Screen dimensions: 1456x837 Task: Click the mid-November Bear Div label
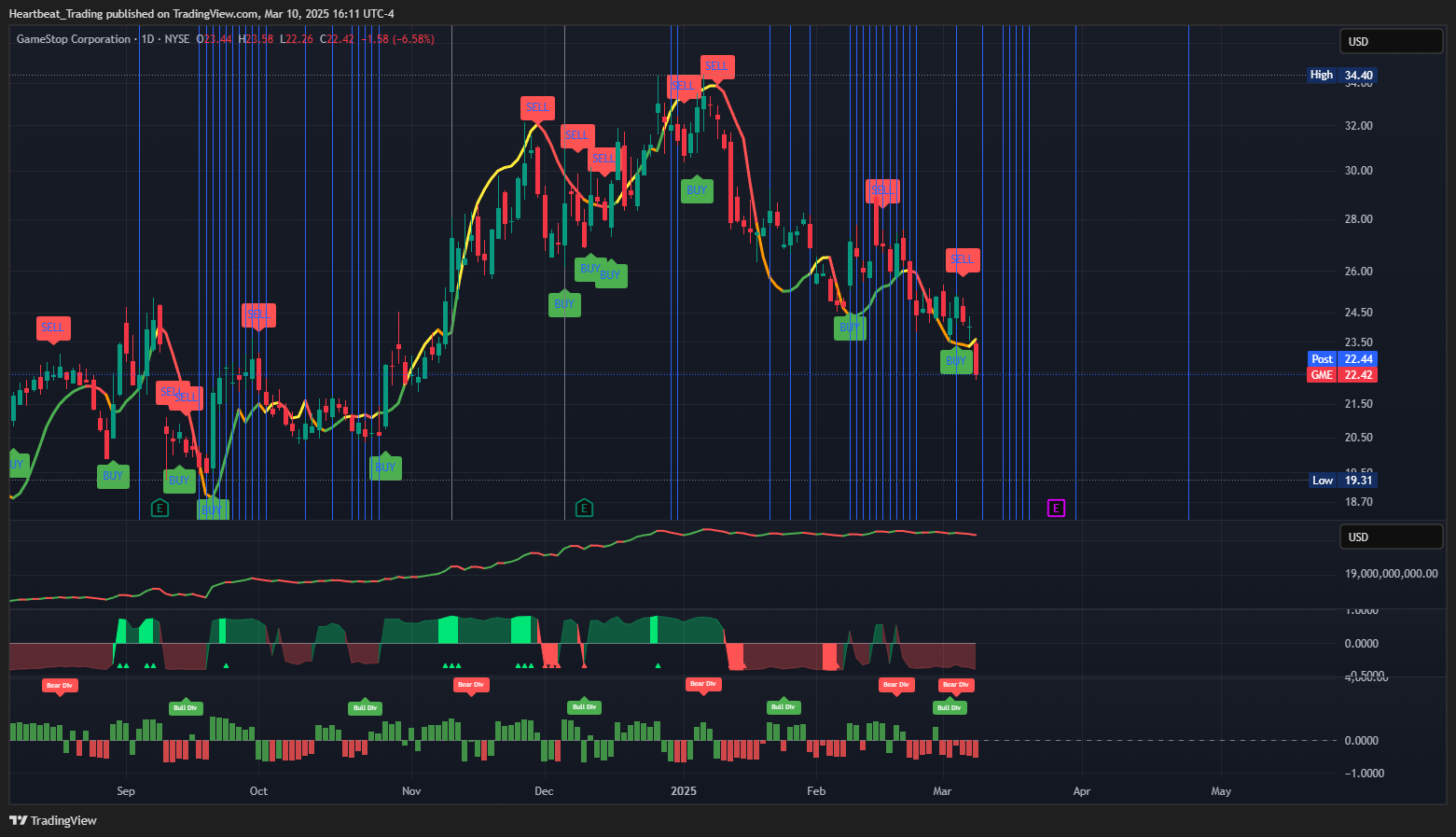[x=471, y=685]
